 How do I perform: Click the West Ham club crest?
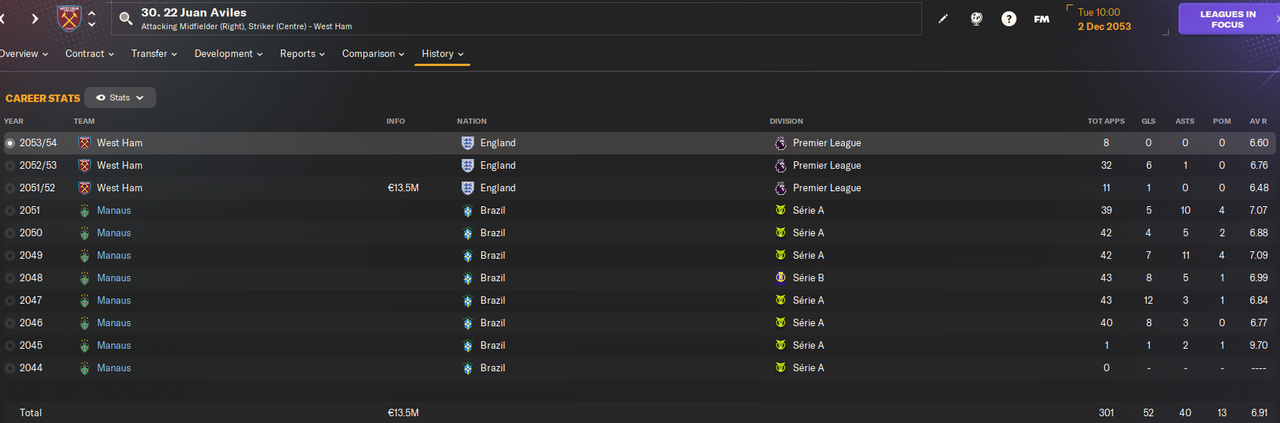coord(69,18)
